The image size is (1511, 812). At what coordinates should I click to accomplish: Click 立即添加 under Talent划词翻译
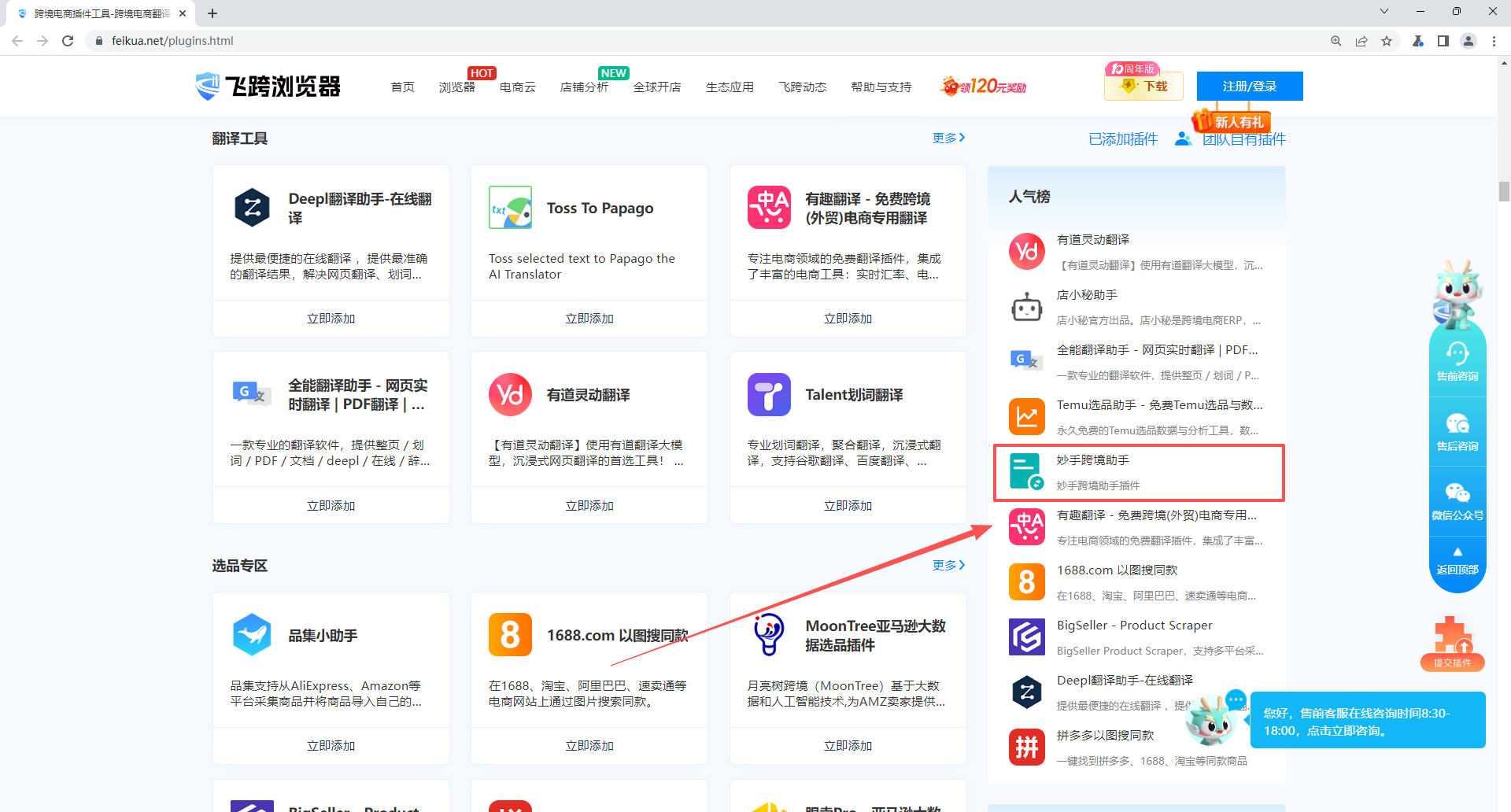(848, 505)
